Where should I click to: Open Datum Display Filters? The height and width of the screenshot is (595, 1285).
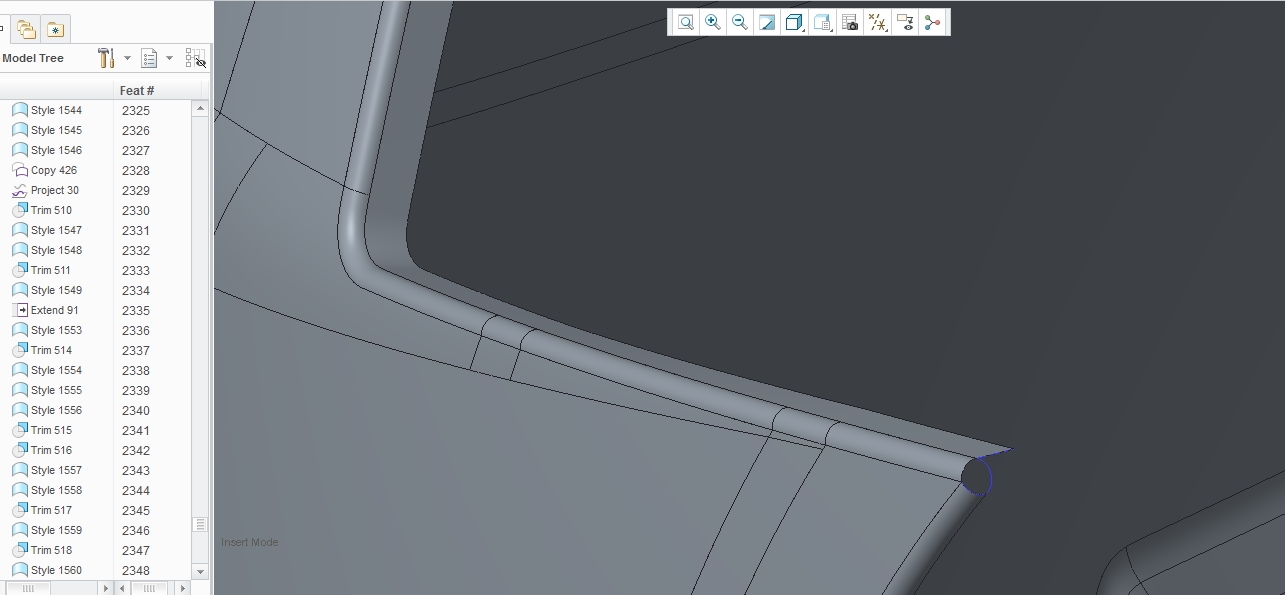tap(878, 22)
